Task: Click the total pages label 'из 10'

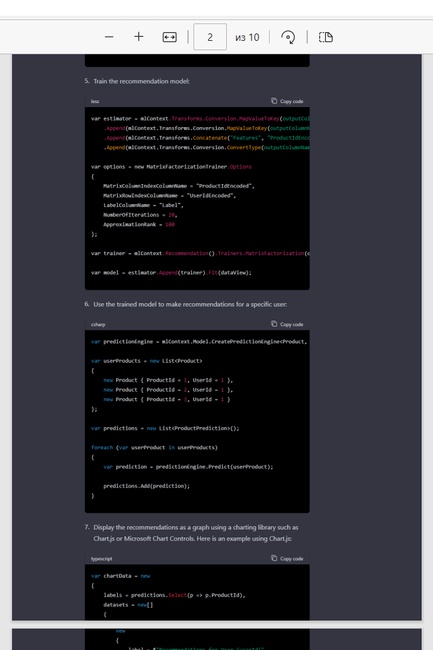Action: click(247, 37)
